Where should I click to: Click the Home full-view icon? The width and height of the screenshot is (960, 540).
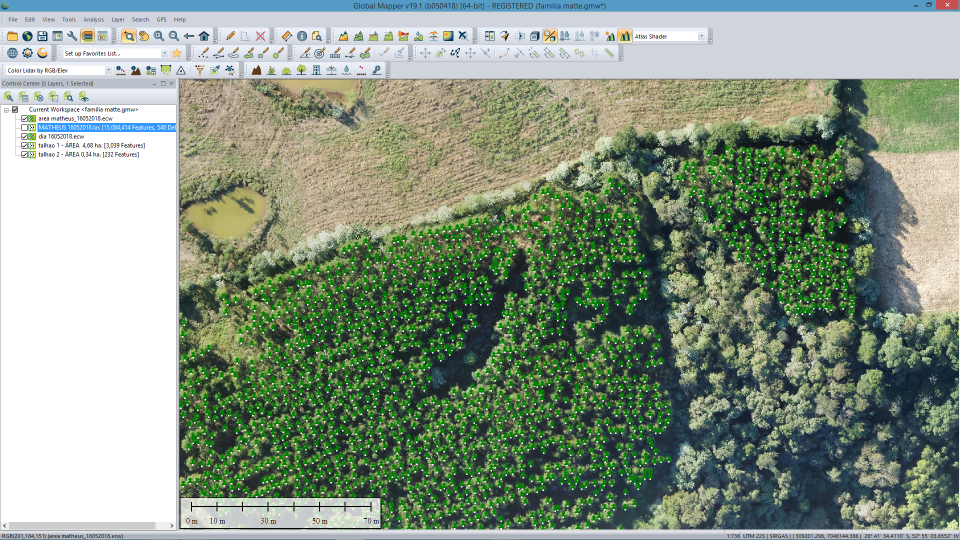(204, 36)
